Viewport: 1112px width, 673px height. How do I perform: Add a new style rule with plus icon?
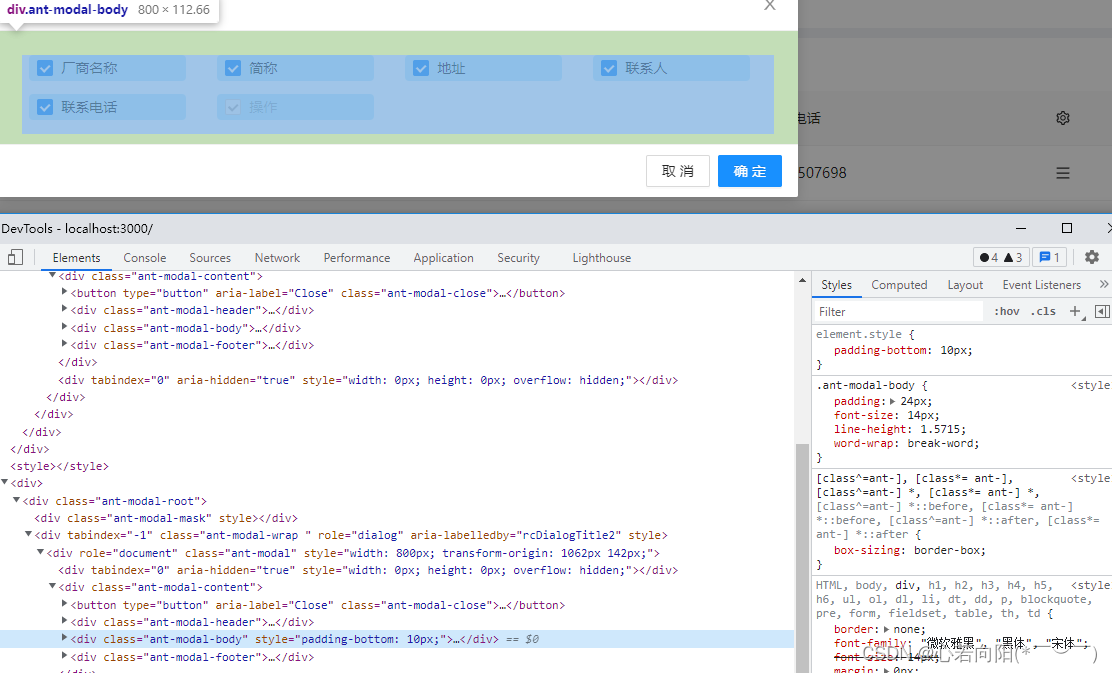pyautogui.click(x=1075, y=311)
